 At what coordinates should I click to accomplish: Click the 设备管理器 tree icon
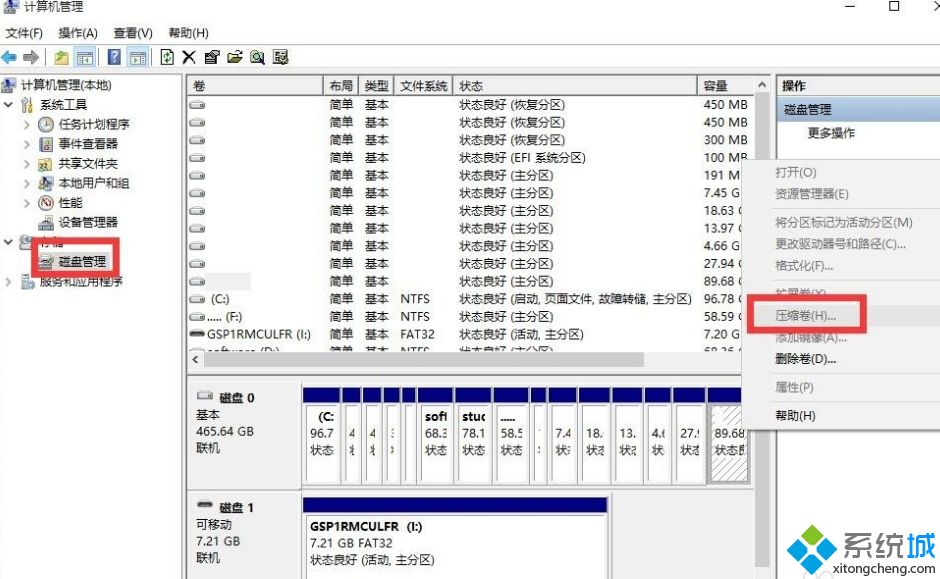(46, 223)
